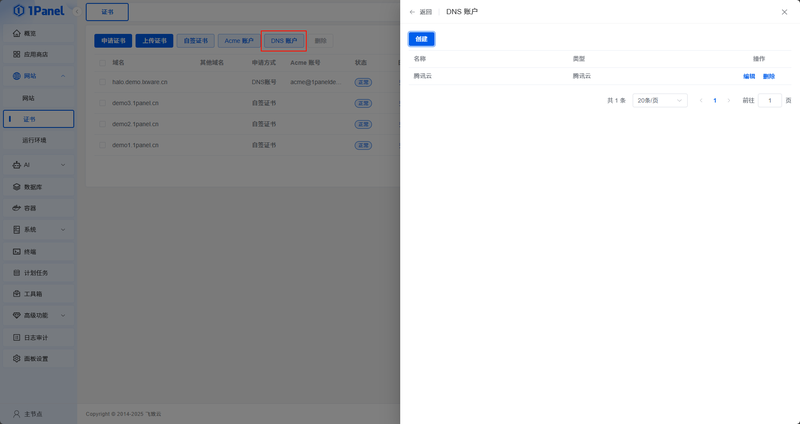Image resolution: width=800 pixels, height=424 pixels.
Task: Click the 数据库 stack icon
Action: point(17,187)
